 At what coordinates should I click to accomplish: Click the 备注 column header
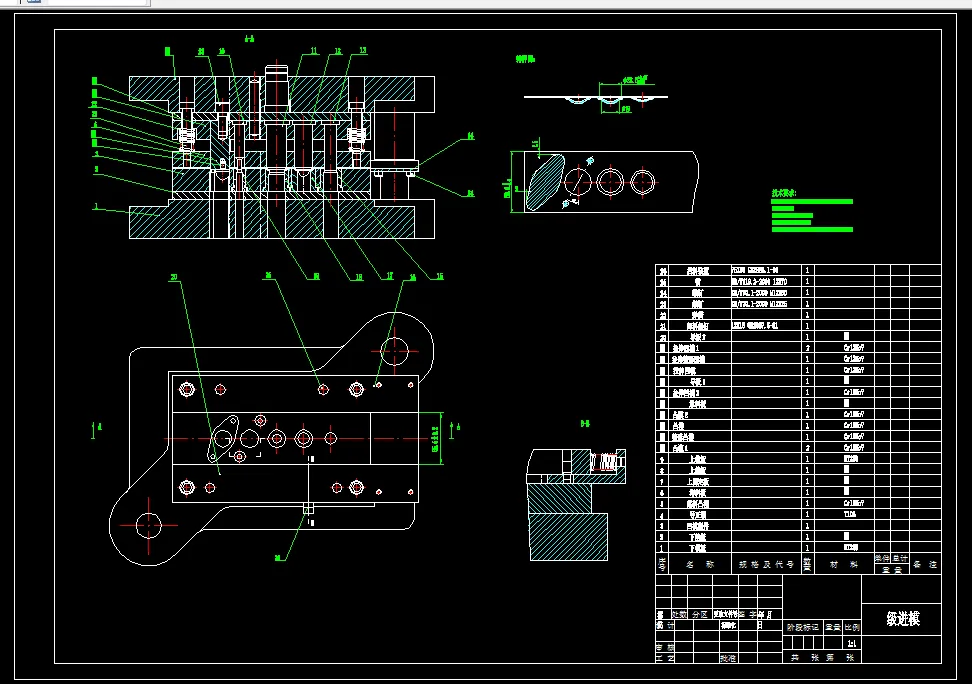(925, 564)
